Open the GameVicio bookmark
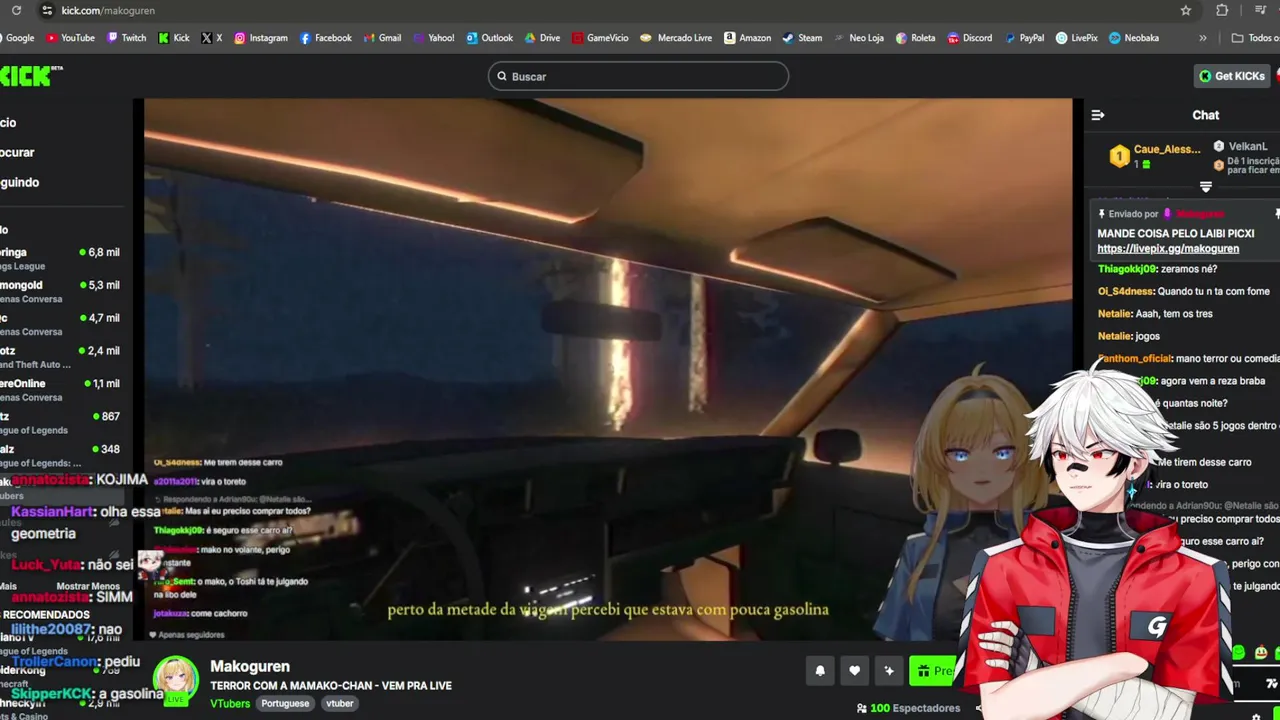 [600, 38]
